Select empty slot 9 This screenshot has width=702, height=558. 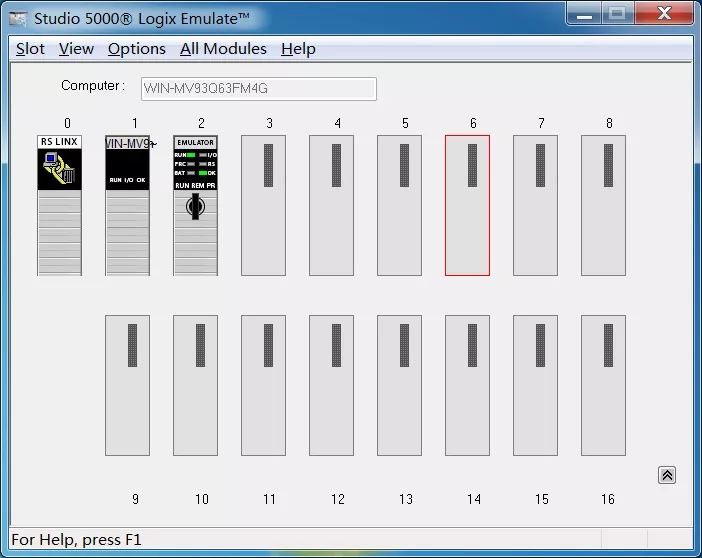[128, 386]
